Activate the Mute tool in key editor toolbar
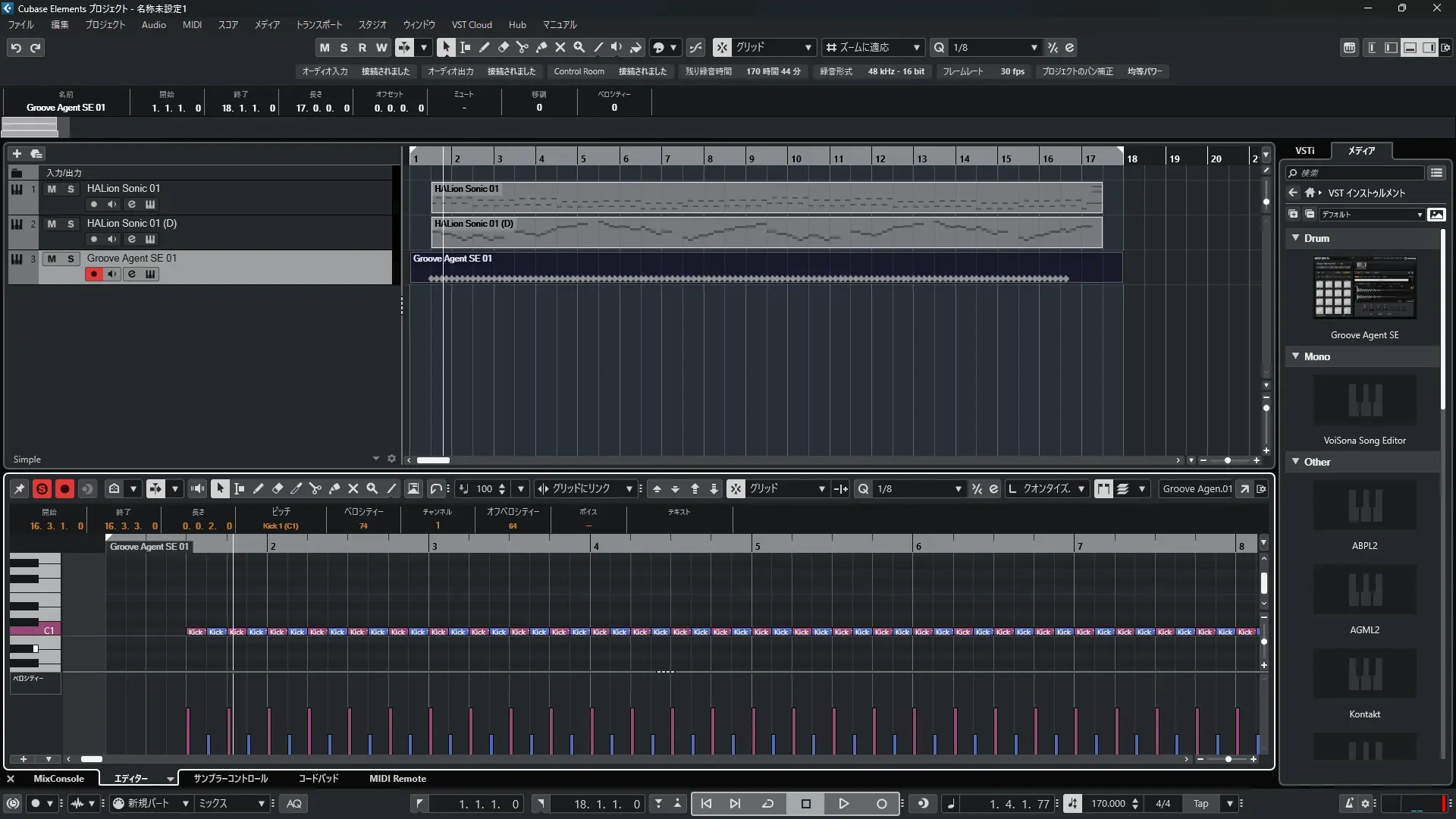 click(353, 489)
